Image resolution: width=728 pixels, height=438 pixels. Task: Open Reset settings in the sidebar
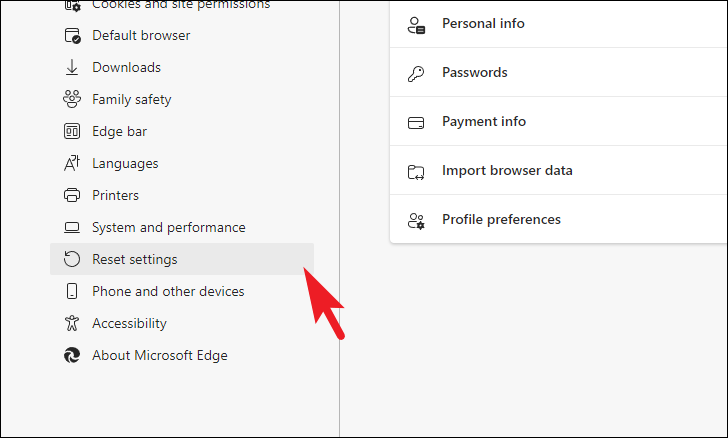135,259
